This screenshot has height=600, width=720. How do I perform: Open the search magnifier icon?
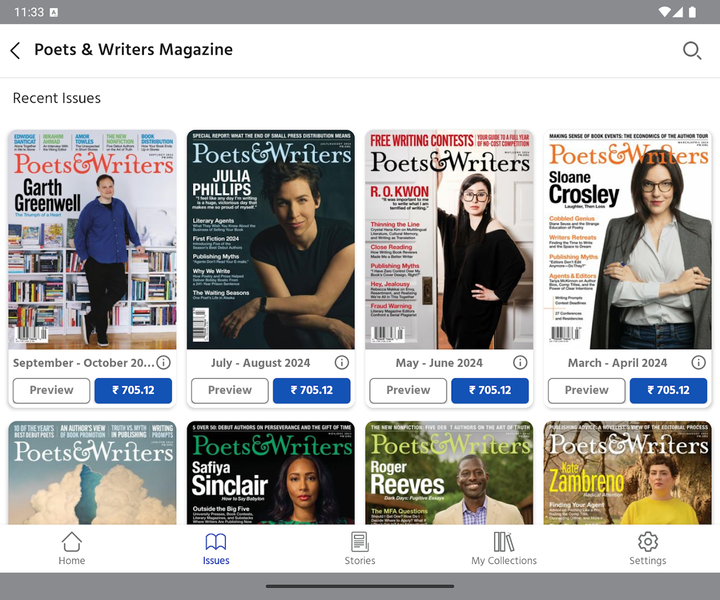692,50
